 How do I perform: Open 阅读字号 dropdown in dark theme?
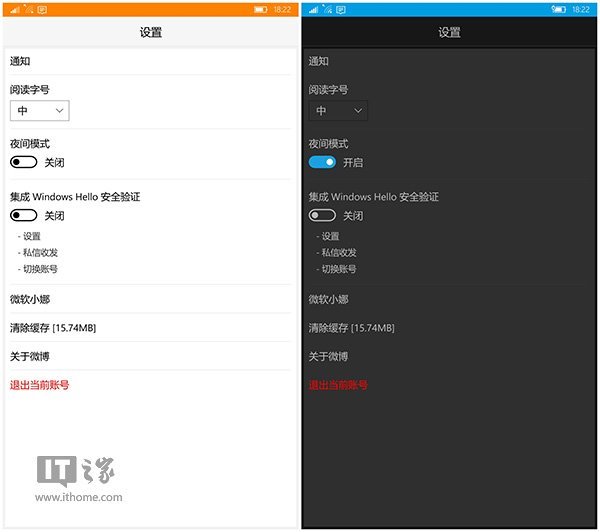click(338, 111)
